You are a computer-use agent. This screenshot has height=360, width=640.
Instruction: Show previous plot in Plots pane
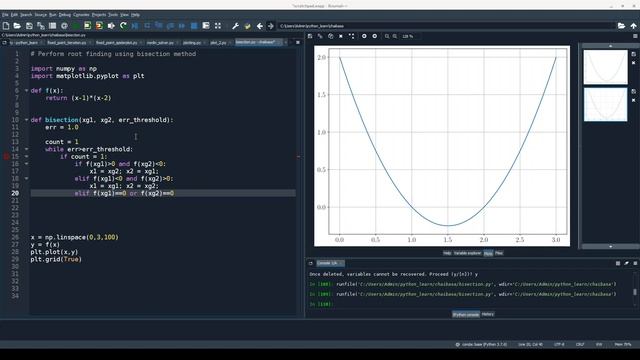[x=364, y=36]
